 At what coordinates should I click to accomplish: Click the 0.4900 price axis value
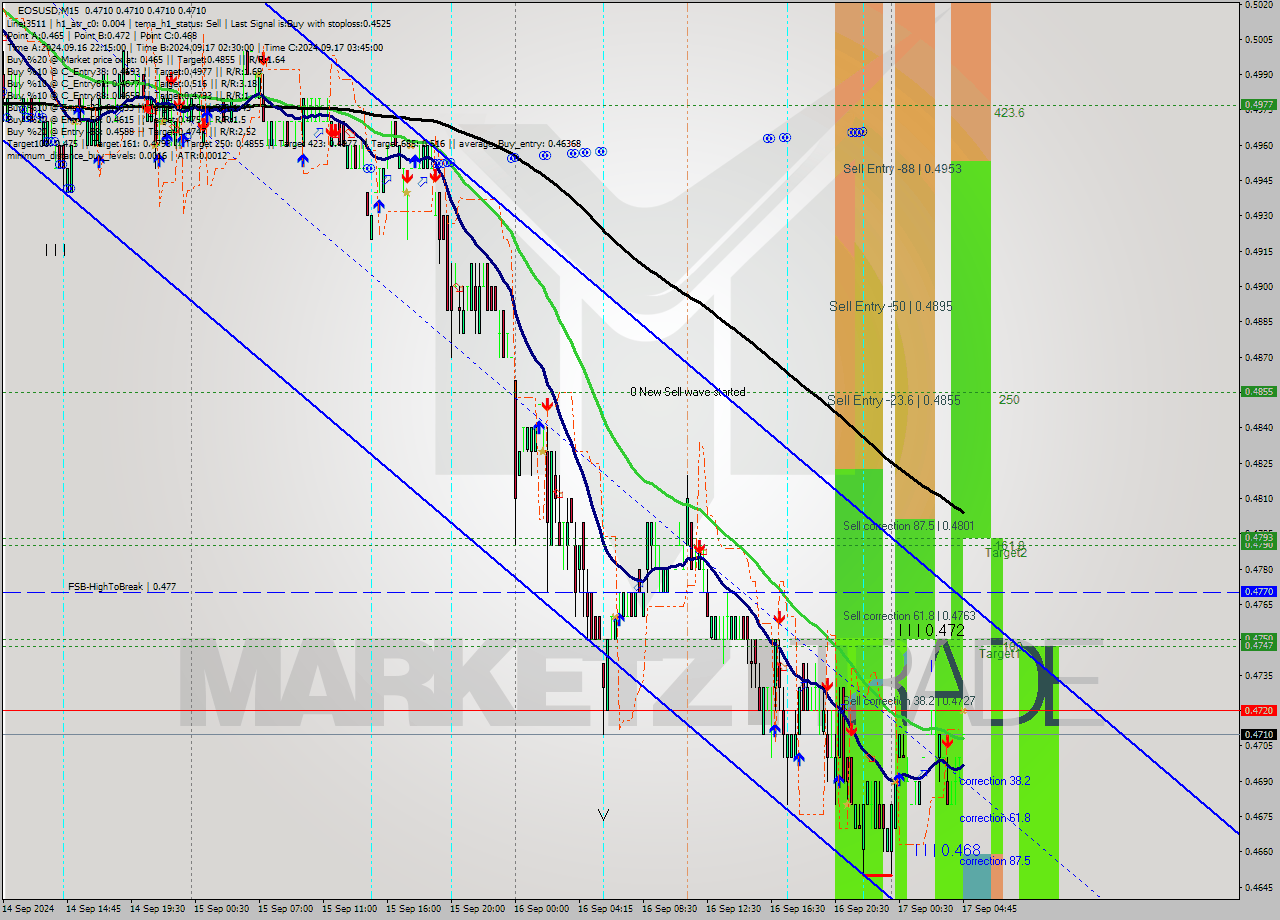pos(1258,286)
